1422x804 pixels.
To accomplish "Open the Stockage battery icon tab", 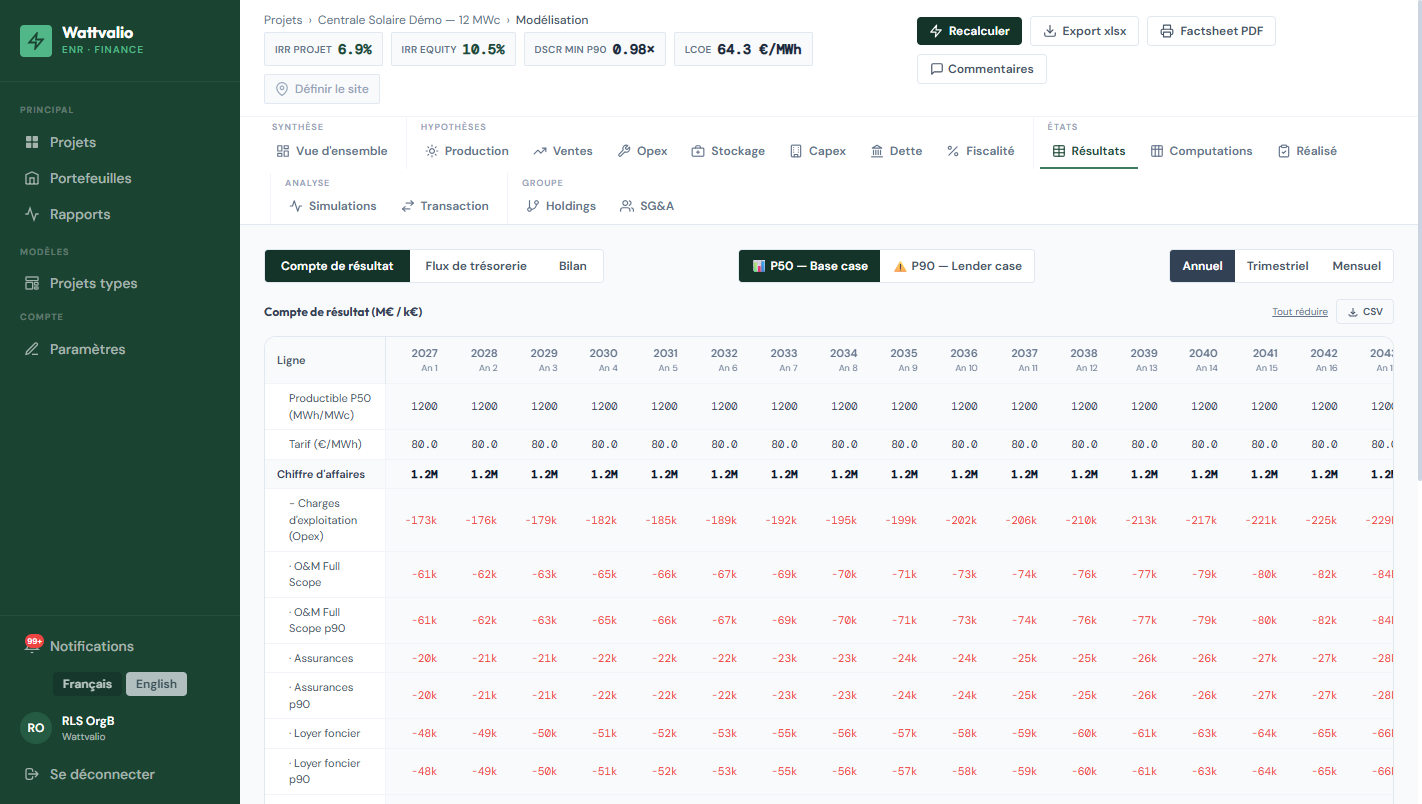I will (x=698, y=151).
